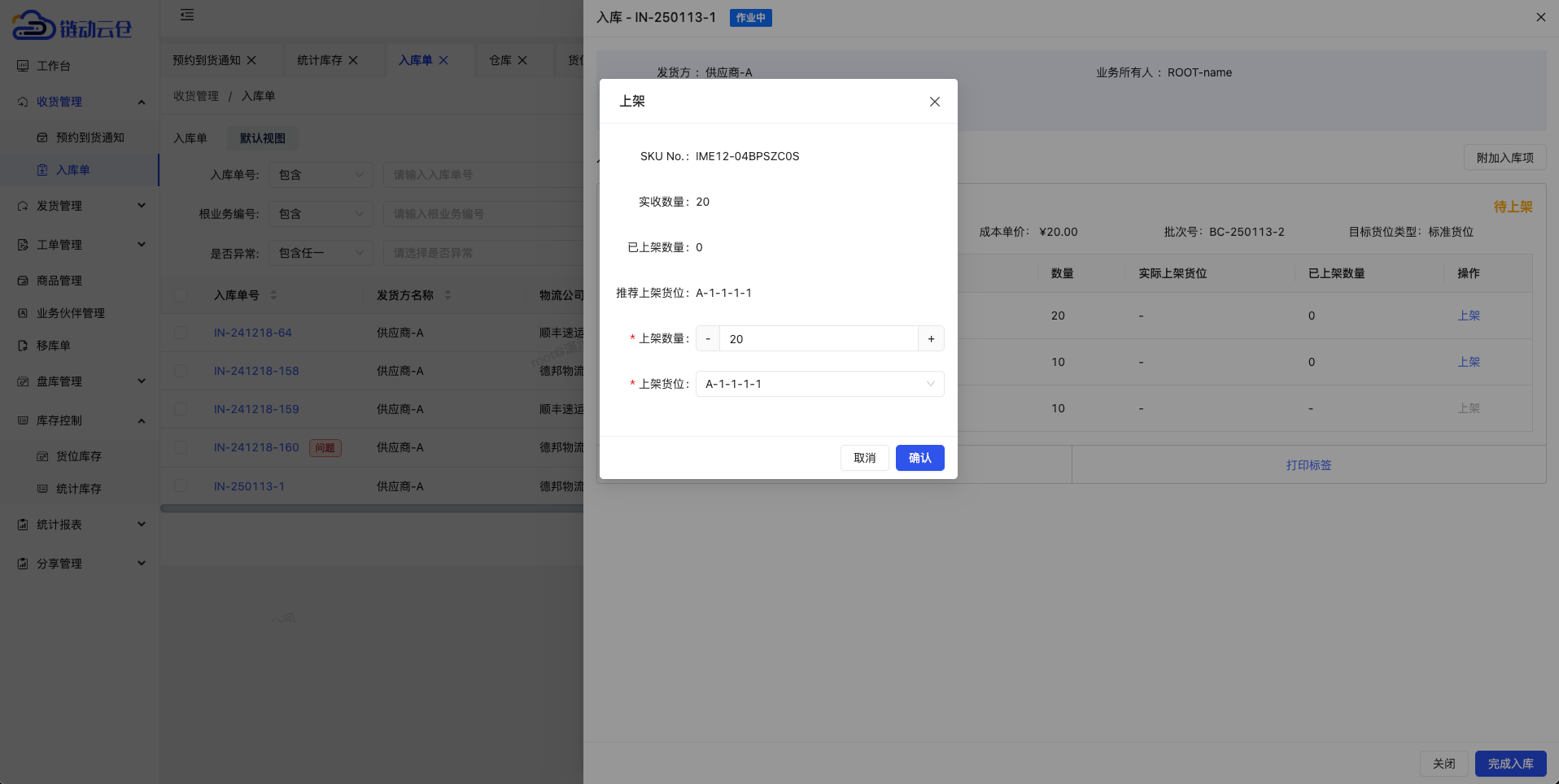Screen dimensions: 1559x784
Task: Close the 统计库存 tab using X icon
Action: 353,60
